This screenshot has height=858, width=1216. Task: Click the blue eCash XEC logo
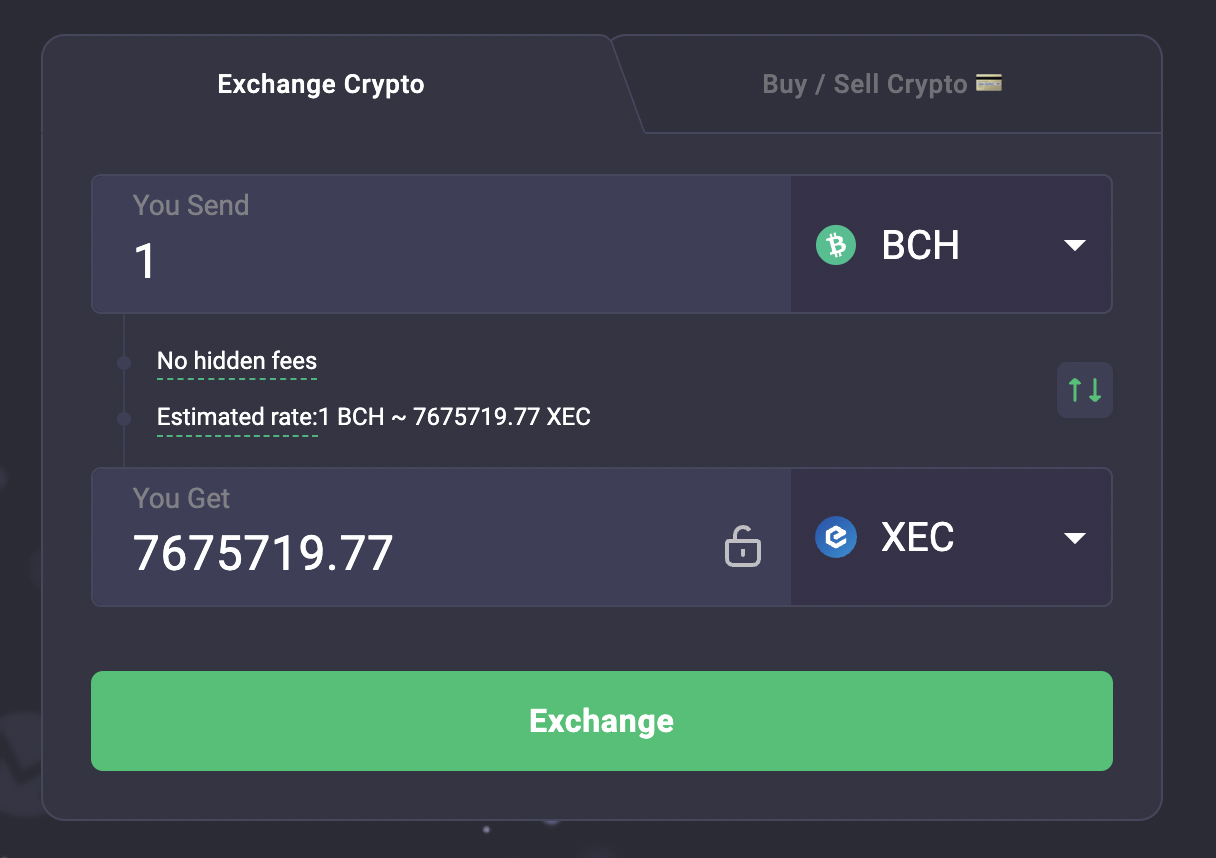point(835,538)
